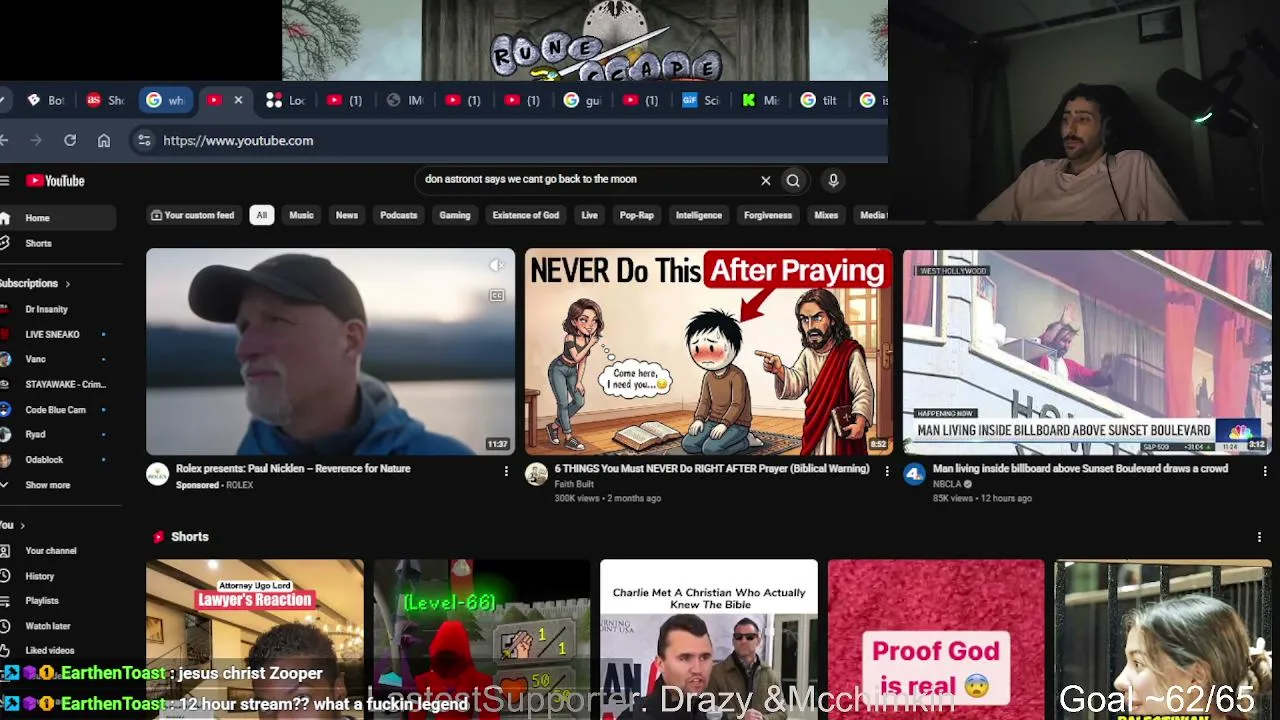The height and width of the screenshot is (720, 1280).
Task: Go to Odablock subscription channel
Action: pyautogui.click(x=44, y=460)
